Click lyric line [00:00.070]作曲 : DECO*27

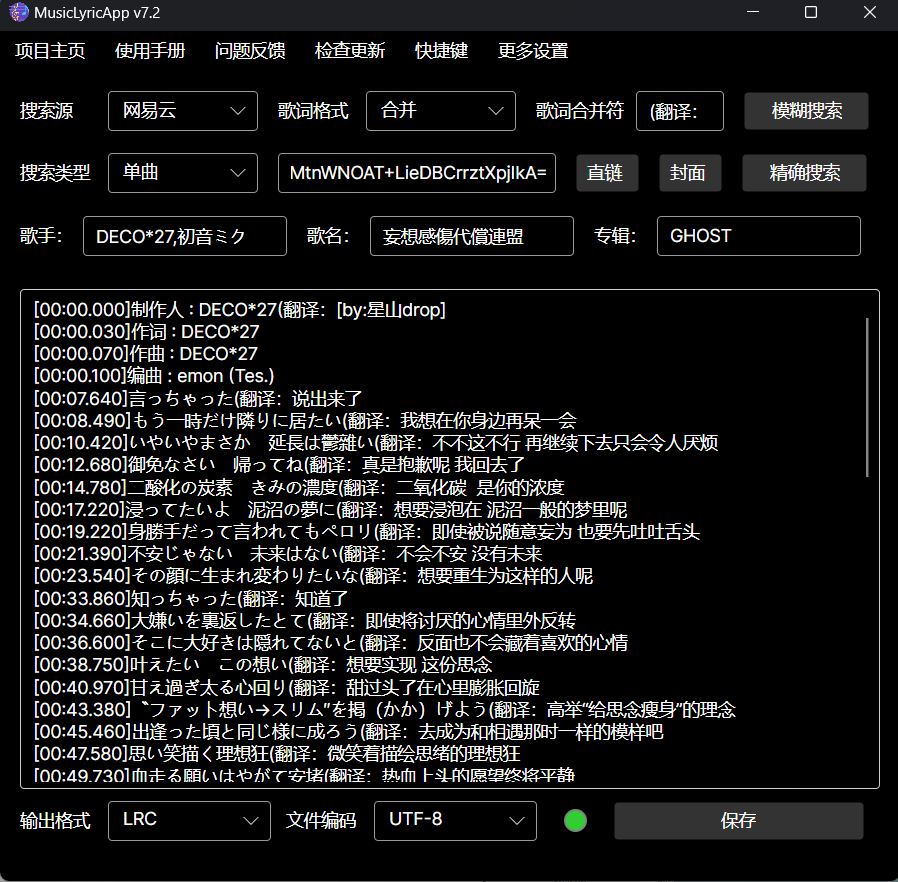(x=145, y=354)
